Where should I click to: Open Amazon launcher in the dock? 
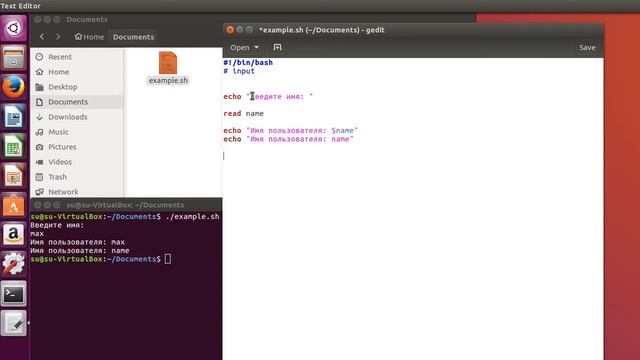coord(13,235)
